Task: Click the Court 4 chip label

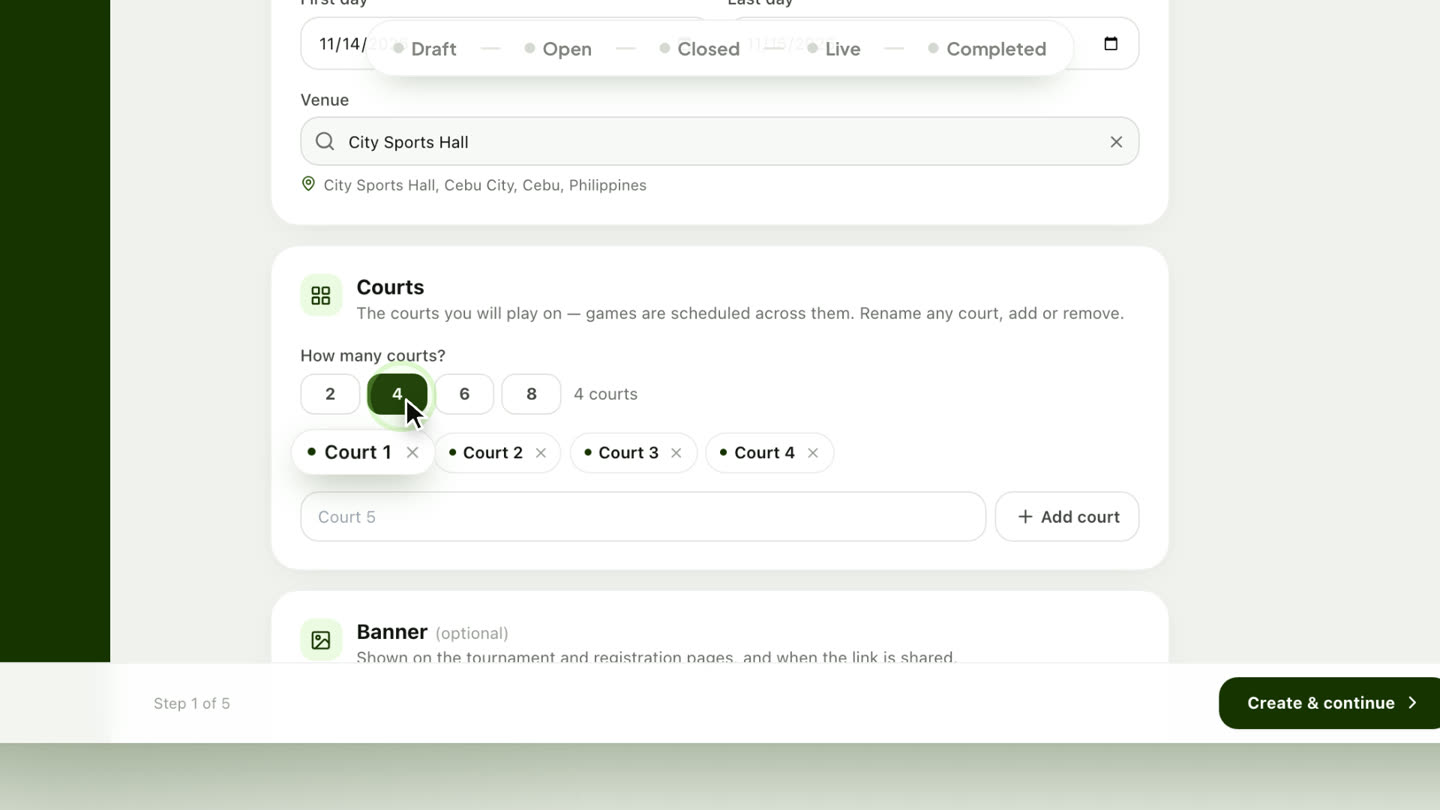Action: pos(765,453)
